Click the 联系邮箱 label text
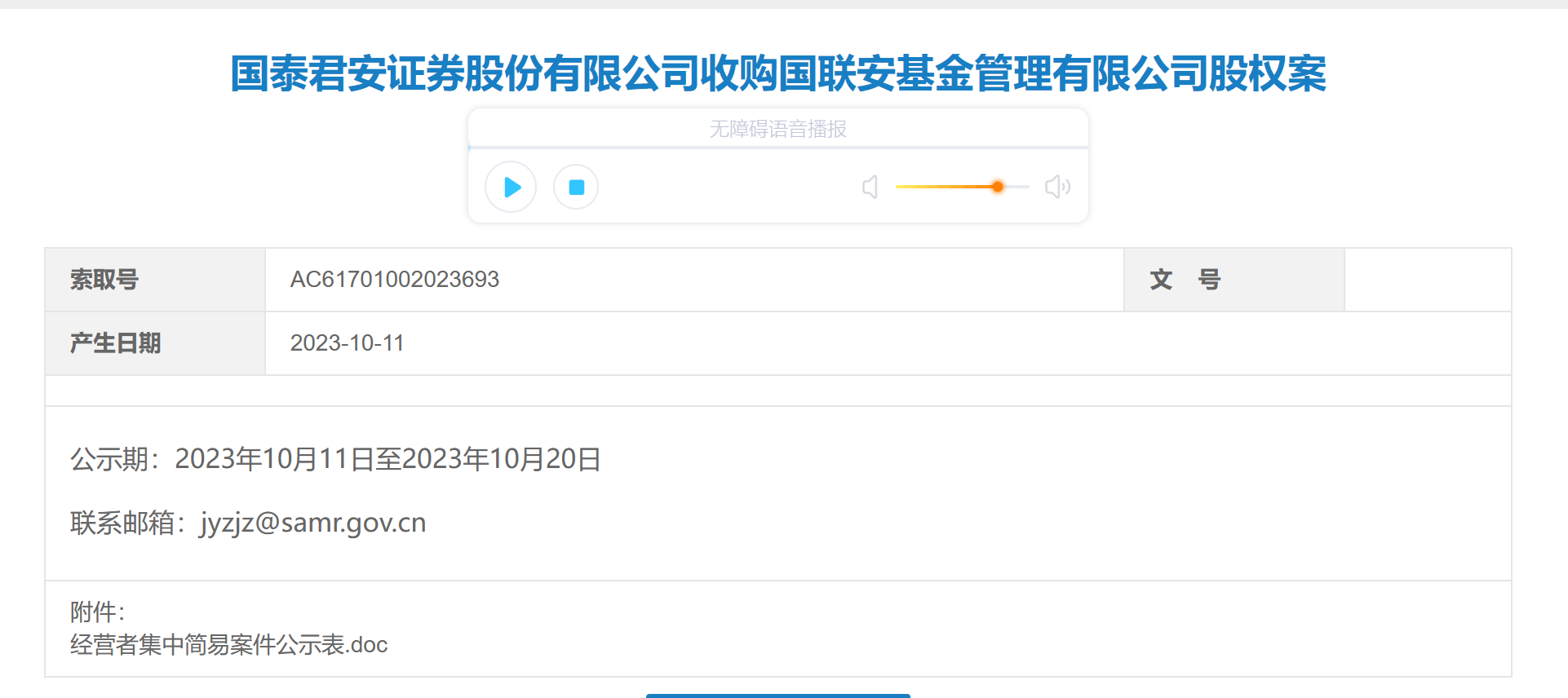1568x698 pixels. [x=122, y=523]
